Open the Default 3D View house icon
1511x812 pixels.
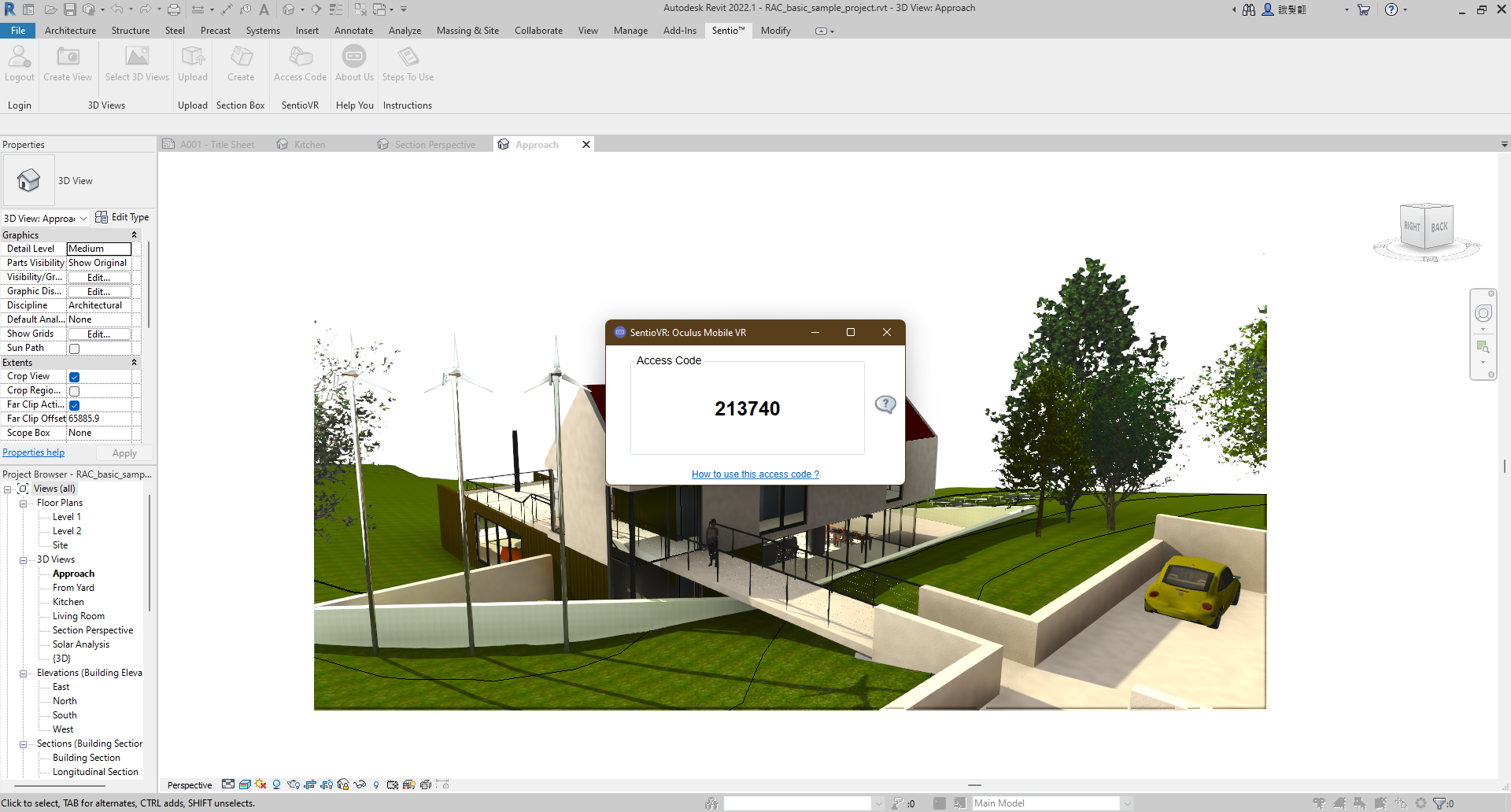[289, 9]
